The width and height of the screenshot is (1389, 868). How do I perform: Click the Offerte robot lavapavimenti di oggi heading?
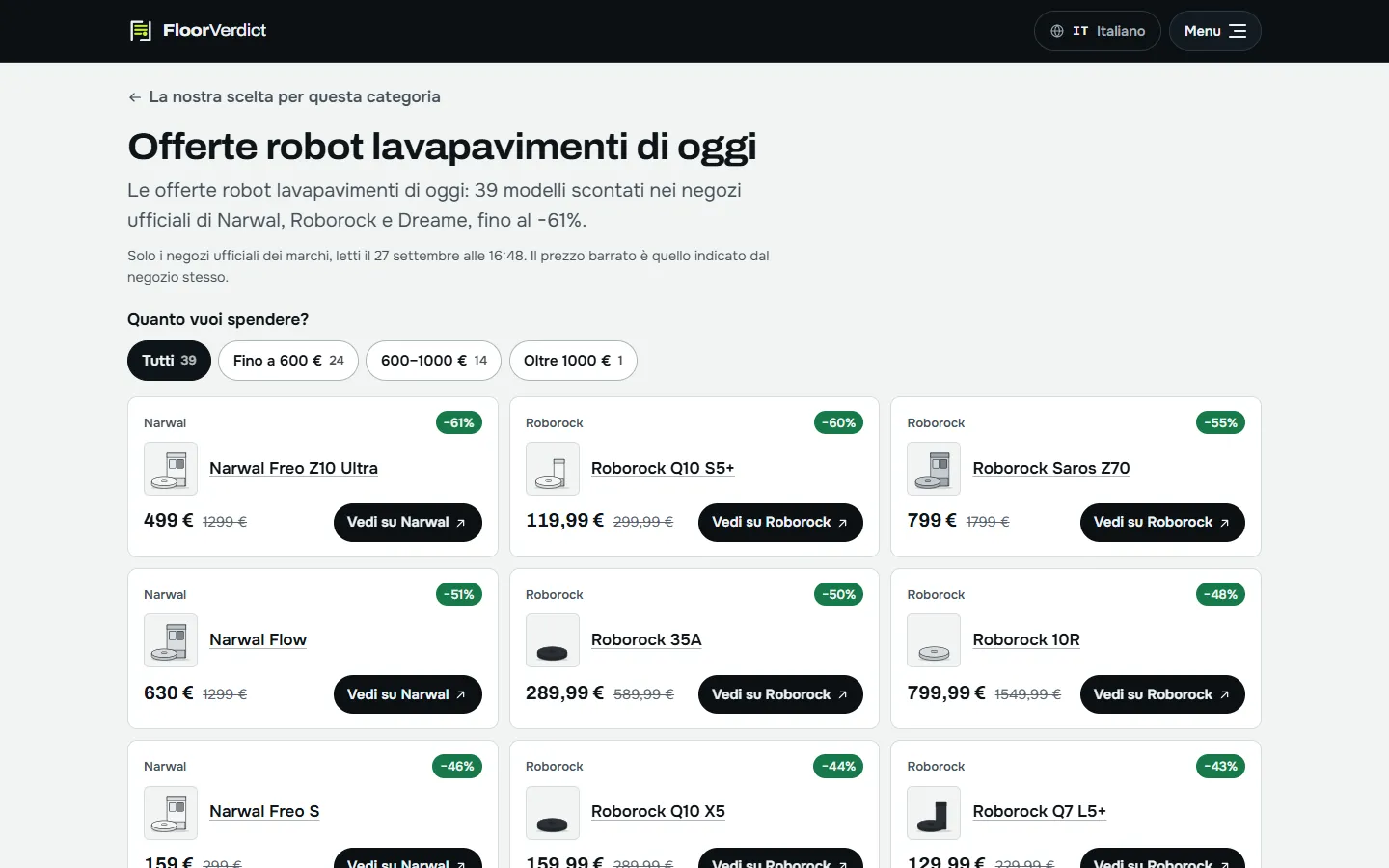442,147
